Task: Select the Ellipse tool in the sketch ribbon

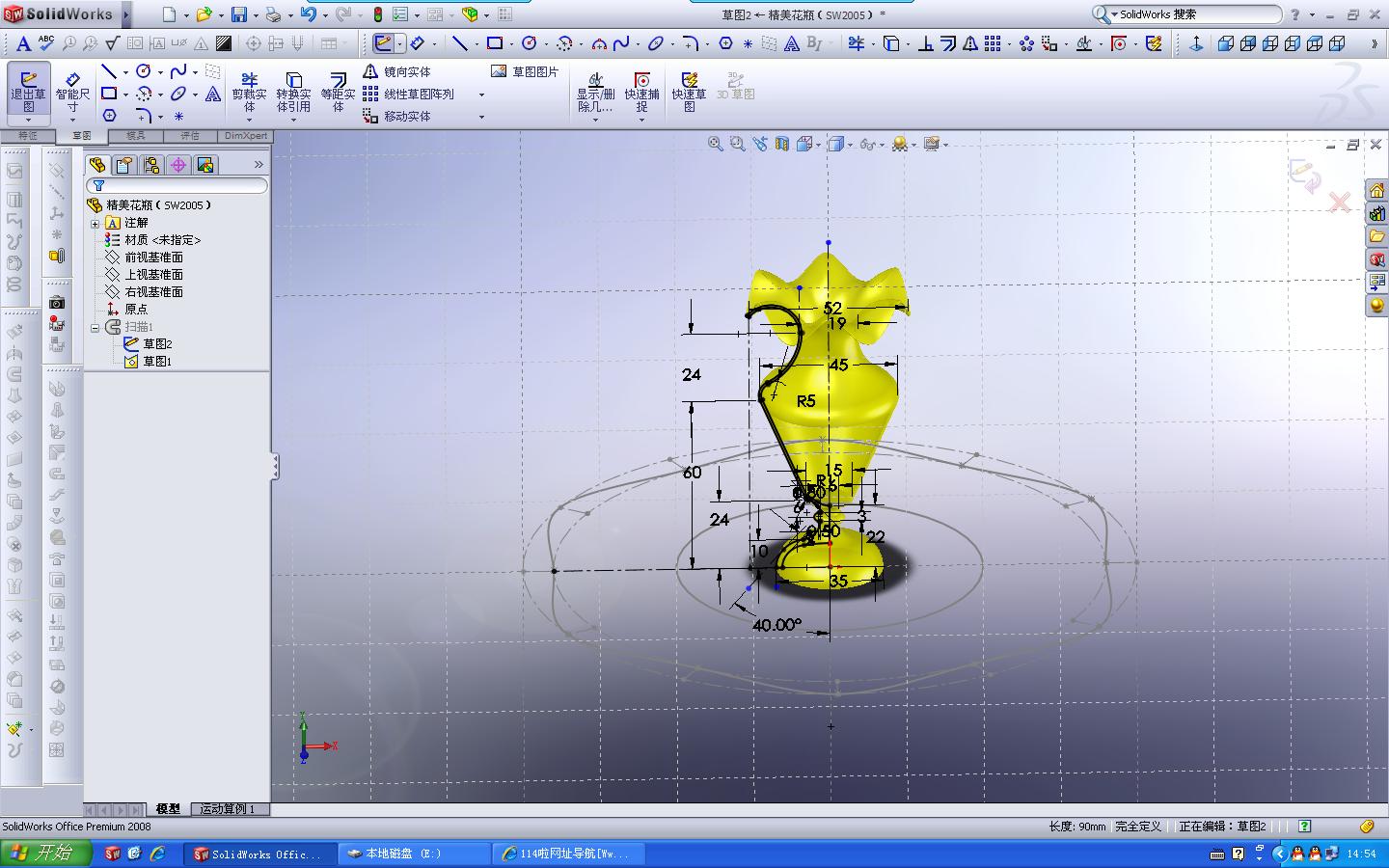Action: click(178, 94)
